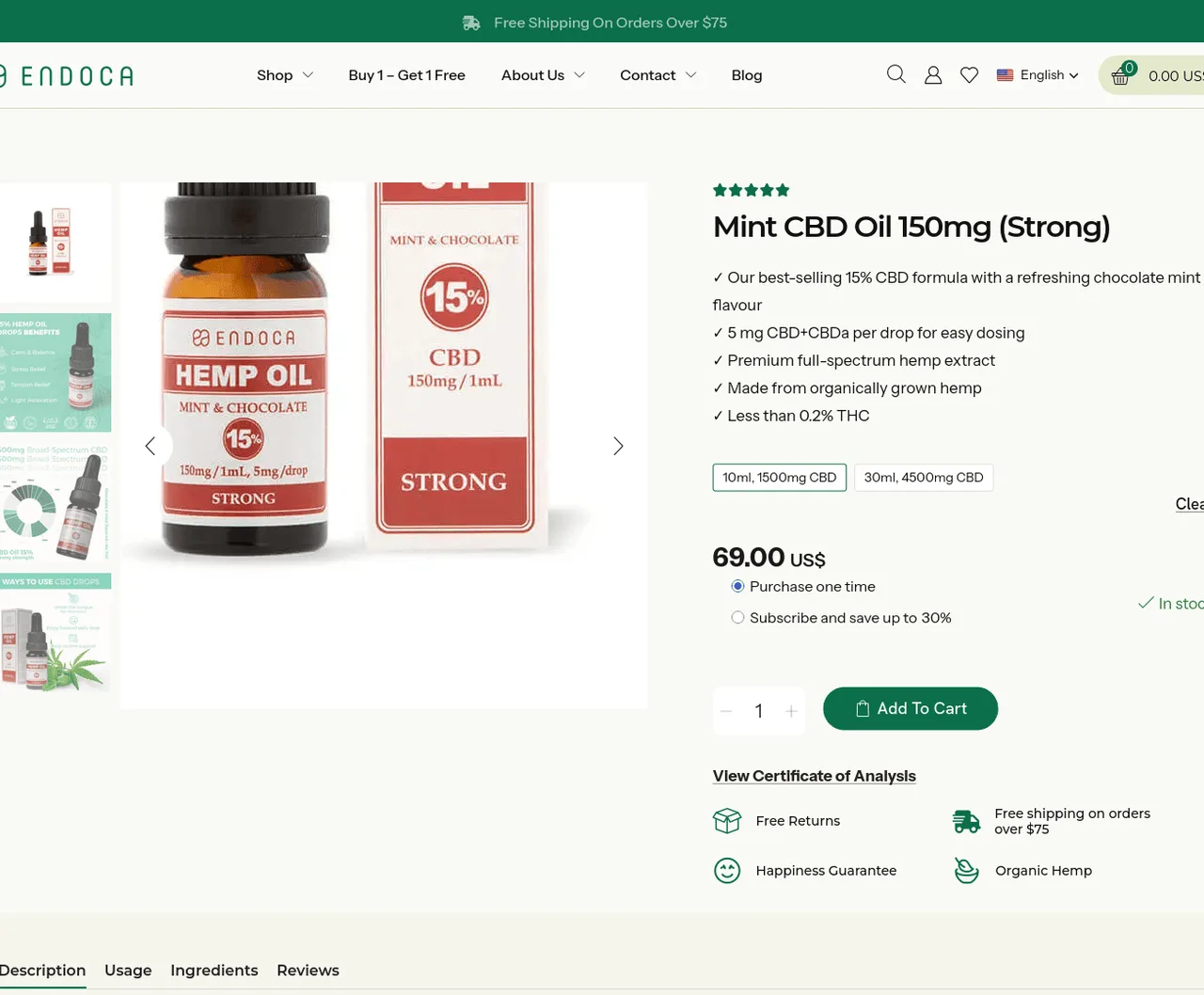Click 'Less than 0.2% THC' text
Screen dimensions: 1204x995
[x=799, y=416]
